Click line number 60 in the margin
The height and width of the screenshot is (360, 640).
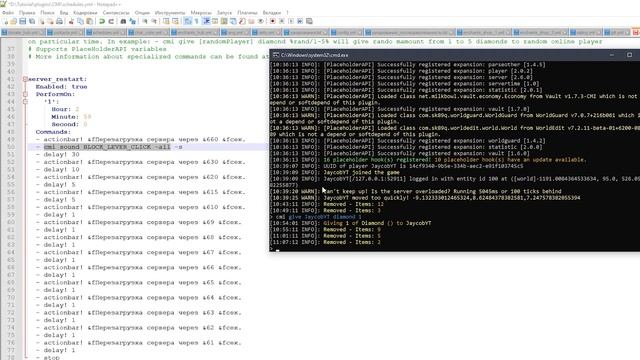pos(11,222)
